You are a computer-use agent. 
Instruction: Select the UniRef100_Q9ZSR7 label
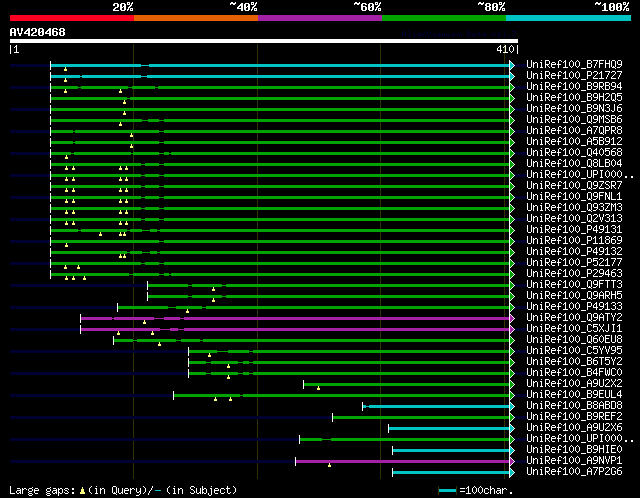point(574,186)
